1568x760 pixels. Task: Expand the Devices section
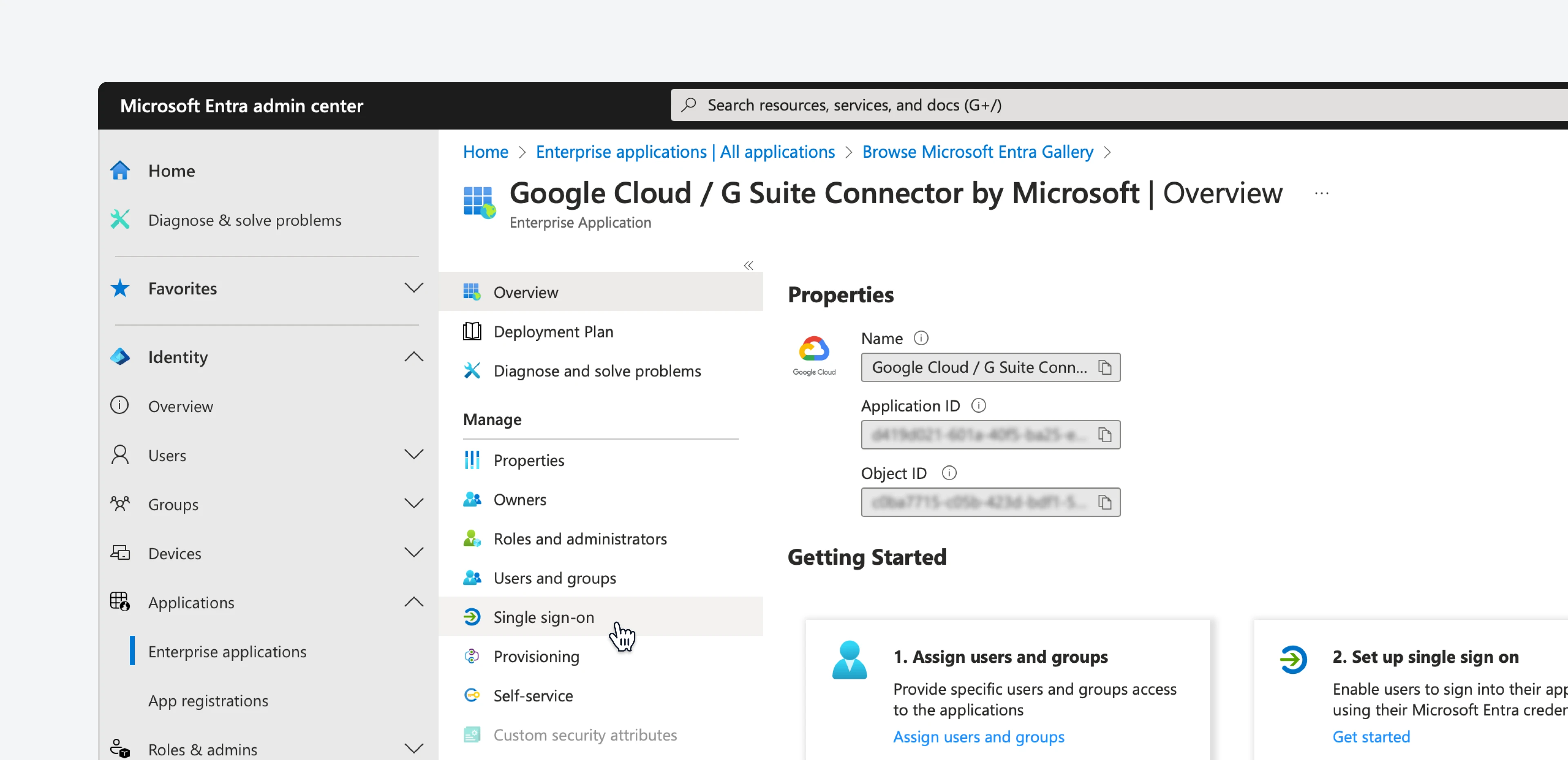pyautogui.click(x=414, y=553)
